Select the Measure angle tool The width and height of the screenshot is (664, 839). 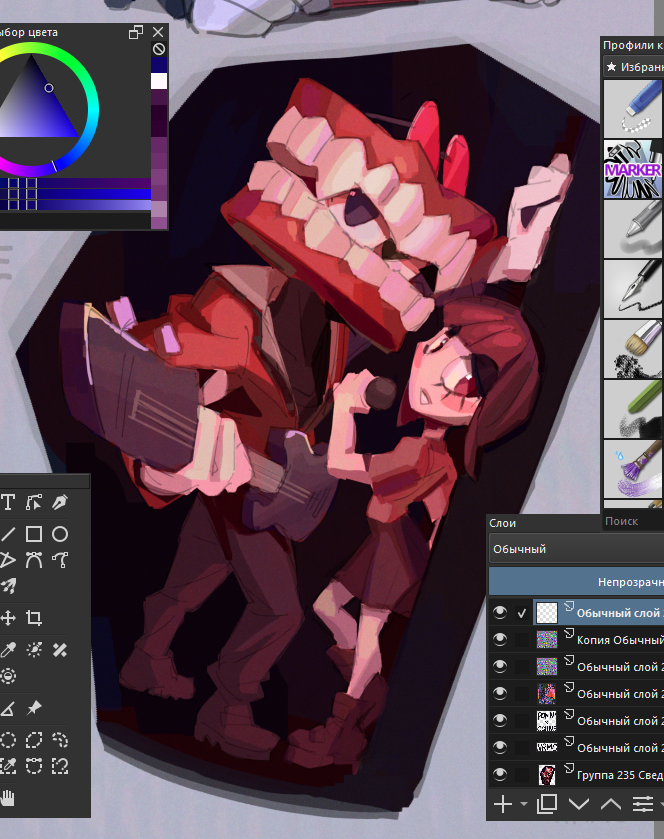point(7,708)
